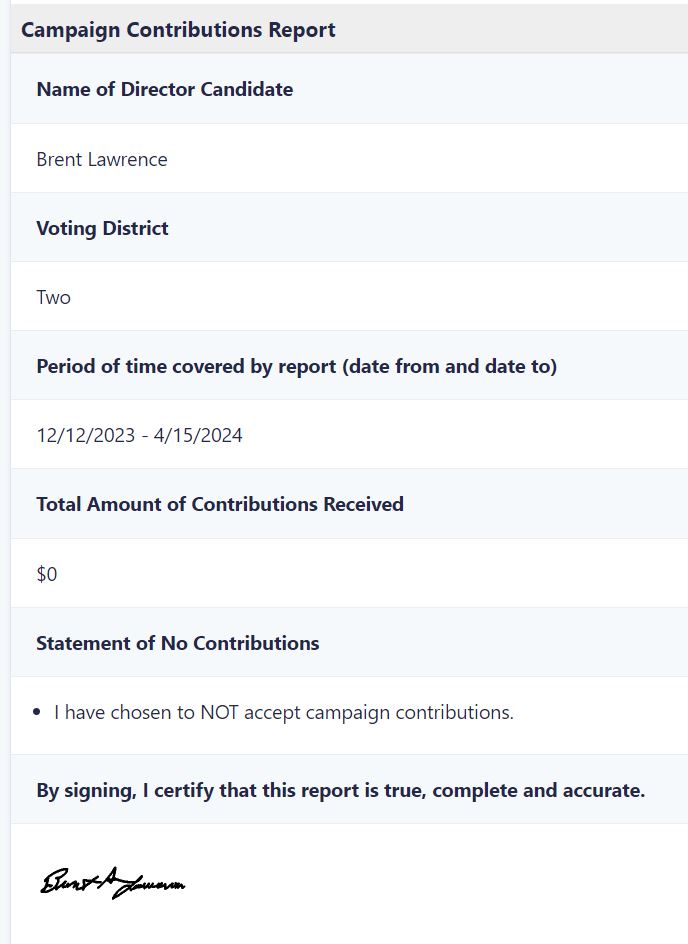Image resolution: width=688 pixels, height=944 pixels.
Task: Click the 12/12/2023 start date
Action: point(86,435)
